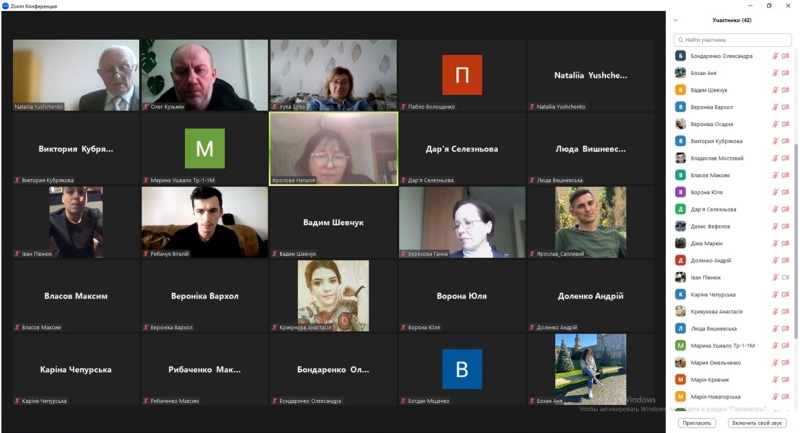This screenshot has height=433, width=800.
Task: Click muted mic icon for Вероніка Вархол
Action: click(x=775, y=107)
